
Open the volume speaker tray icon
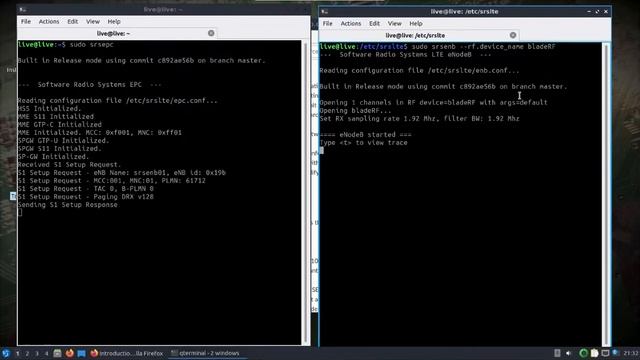tap(569, 353)
